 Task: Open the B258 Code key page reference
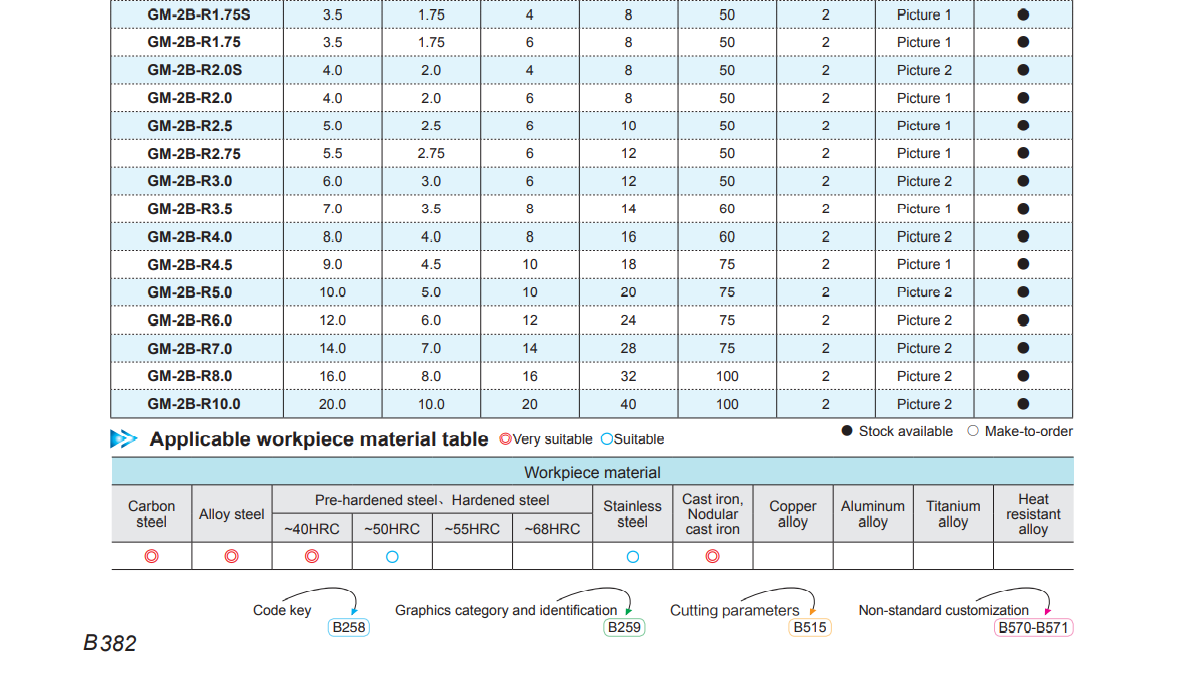pyautogui.click(x=348, y=628)
